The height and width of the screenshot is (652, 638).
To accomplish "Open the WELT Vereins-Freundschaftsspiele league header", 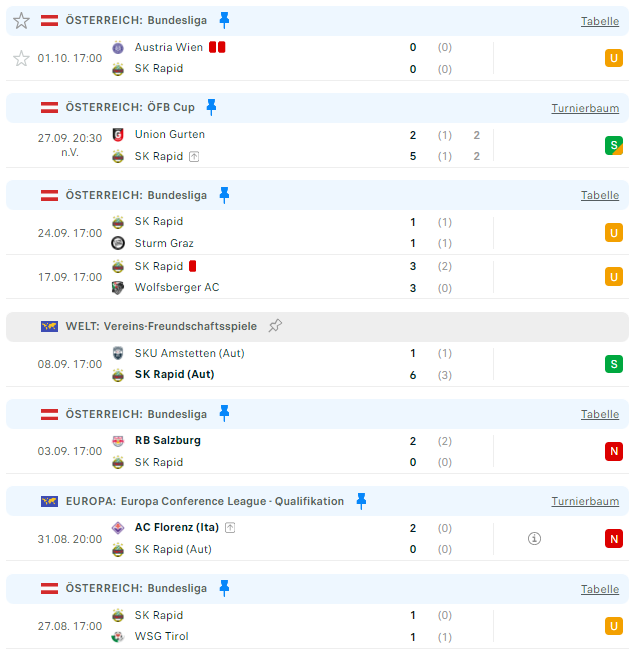I will pos(161,326).
